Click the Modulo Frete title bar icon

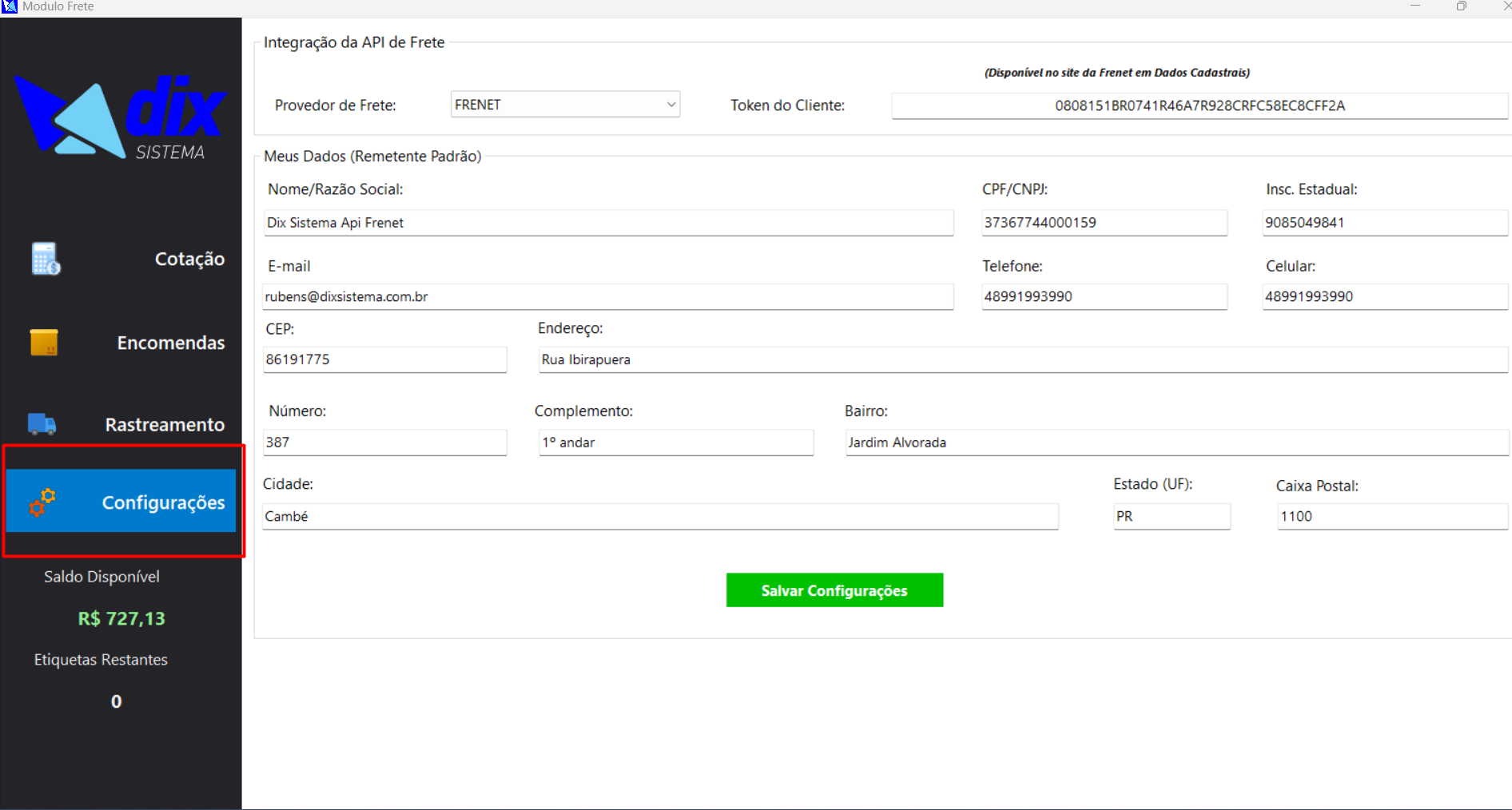pyautogui.click(x=9, y=6)
